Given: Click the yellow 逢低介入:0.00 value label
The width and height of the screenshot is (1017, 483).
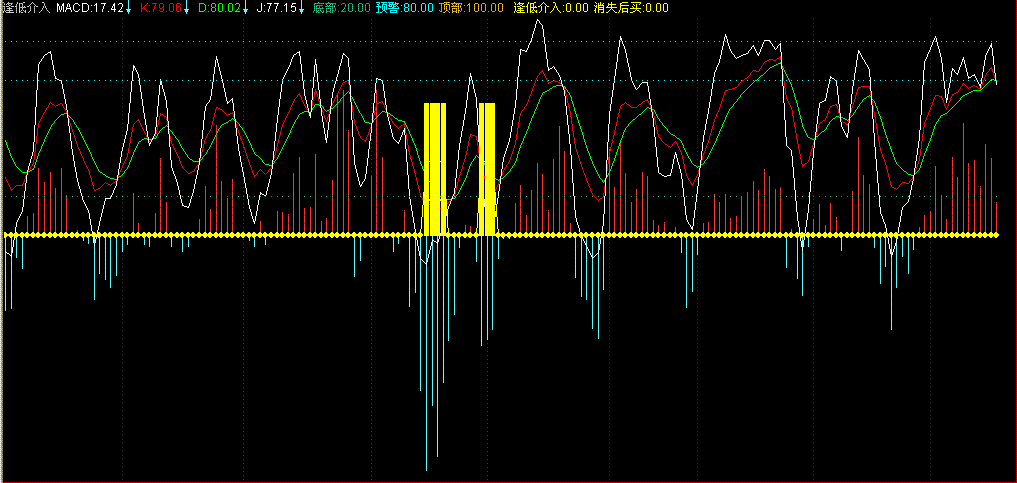Looking at the screenshot, I should click(550, 8).
